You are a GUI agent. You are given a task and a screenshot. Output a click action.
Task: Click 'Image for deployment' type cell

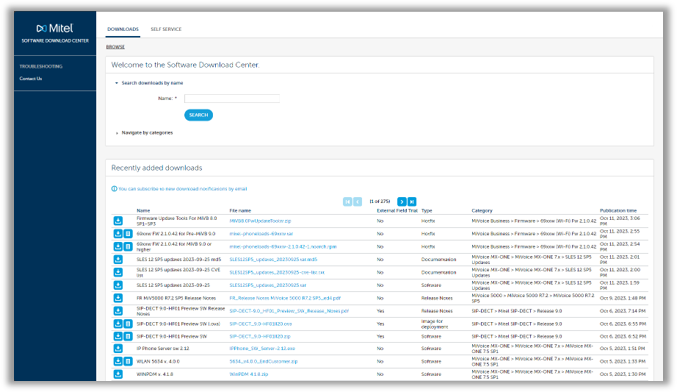pyautogui.click(x=434, y=324)
